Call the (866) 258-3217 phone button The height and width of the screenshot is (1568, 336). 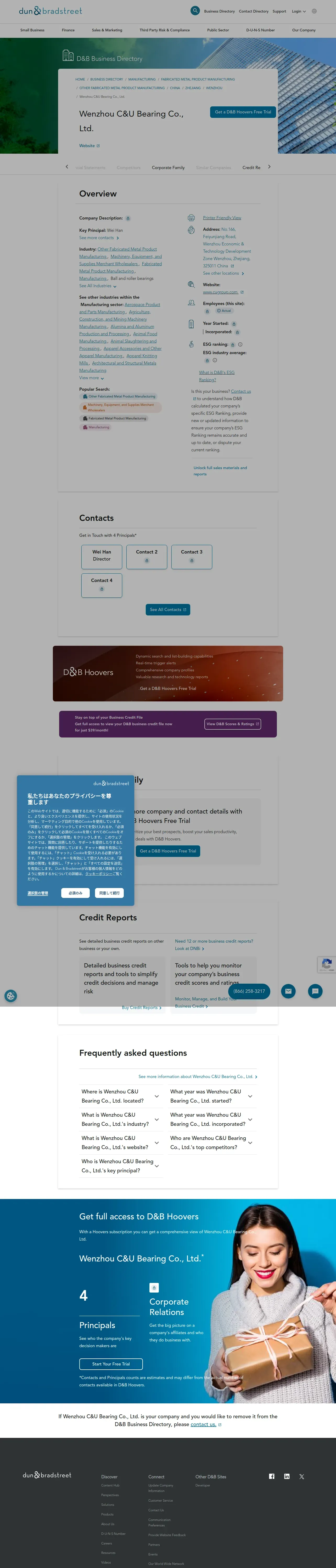(249, 991)
